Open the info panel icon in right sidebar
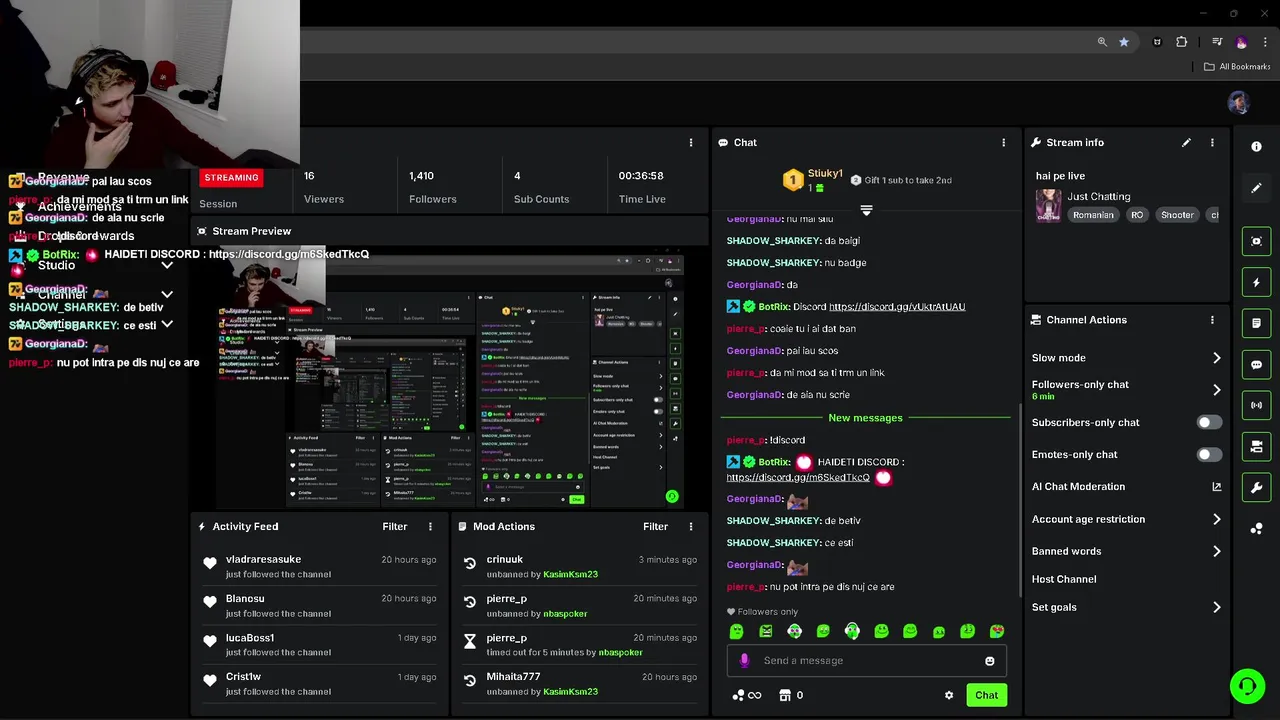Screen dimensions: 1280x720 [1256, 146]
